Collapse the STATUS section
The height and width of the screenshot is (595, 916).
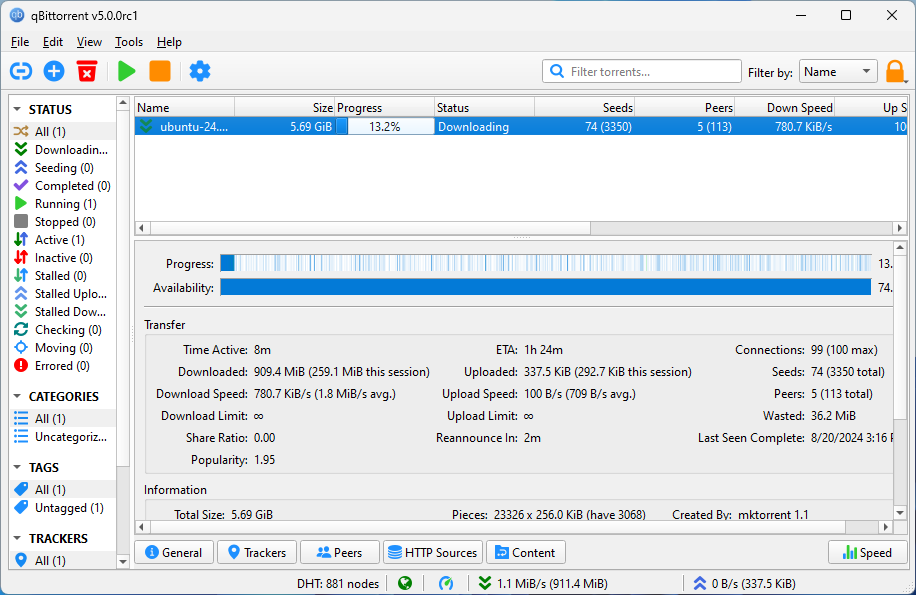(17, 109)
